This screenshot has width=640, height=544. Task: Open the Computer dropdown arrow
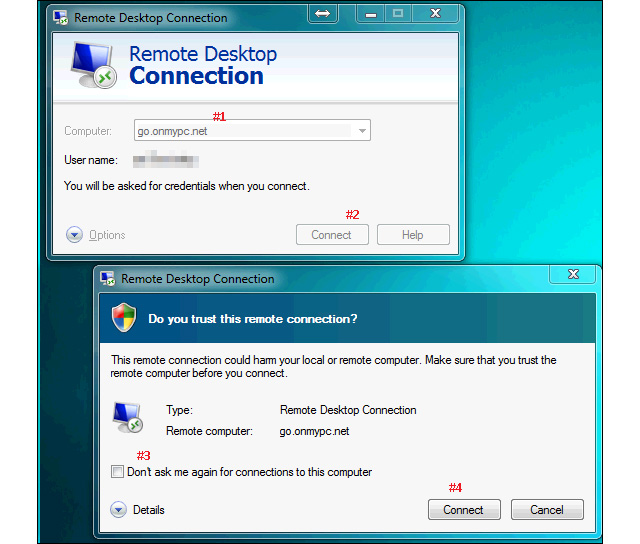click(362, 131)
